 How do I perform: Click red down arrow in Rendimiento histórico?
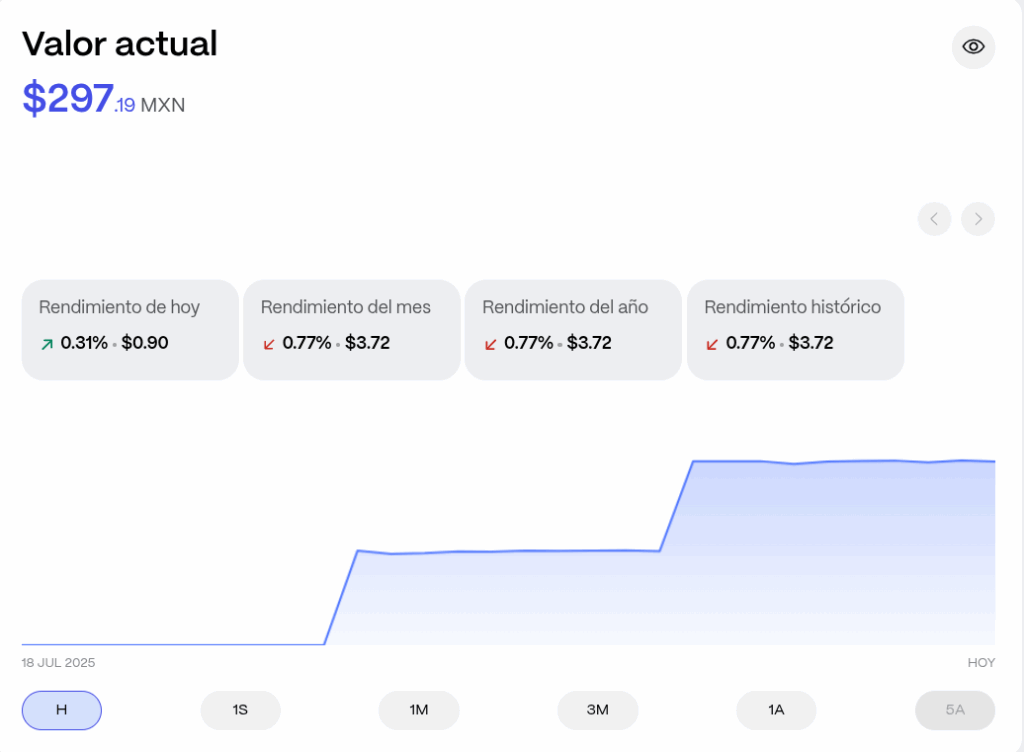(x=712, y=344)
